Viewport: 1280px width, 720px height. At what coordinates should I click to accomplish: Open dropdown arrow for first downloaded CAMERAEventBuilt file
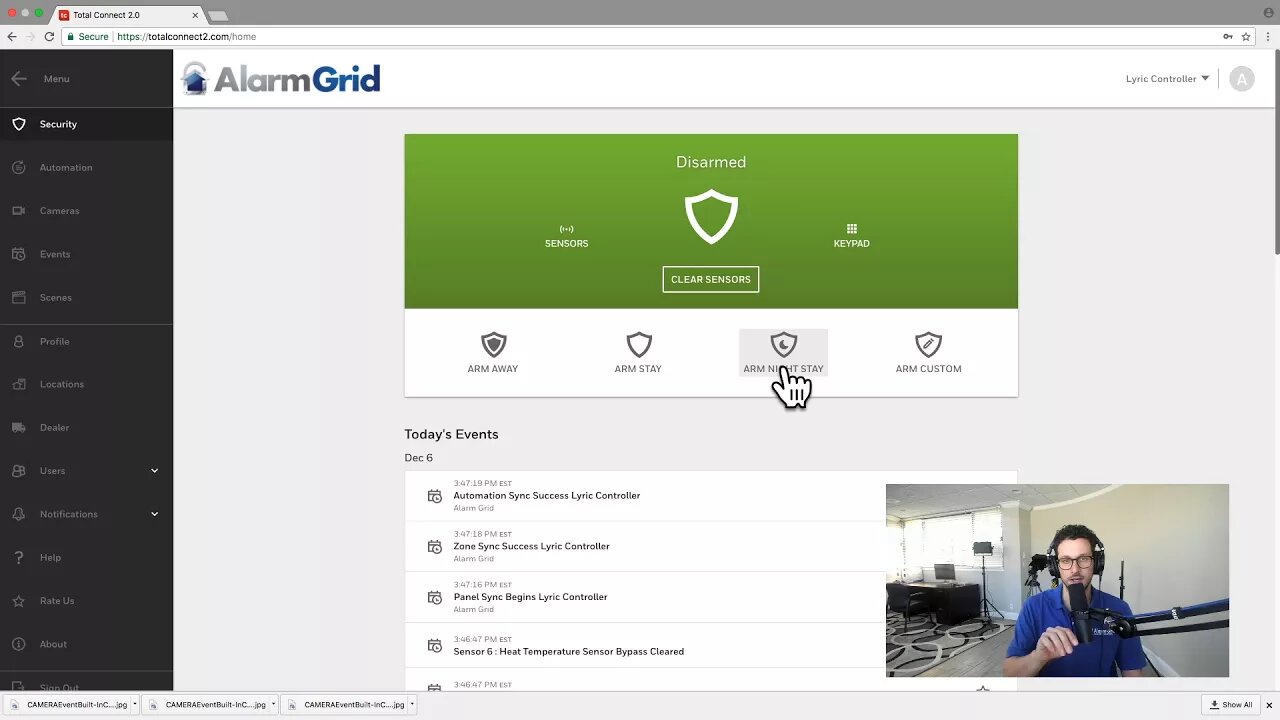[x=134, y=704]
